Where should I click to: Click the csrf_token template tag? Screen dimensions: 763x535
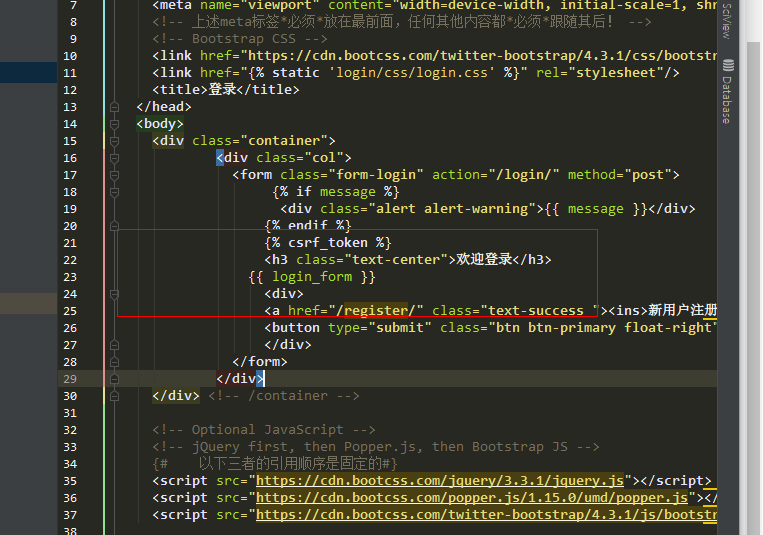(x=328, y=243)
